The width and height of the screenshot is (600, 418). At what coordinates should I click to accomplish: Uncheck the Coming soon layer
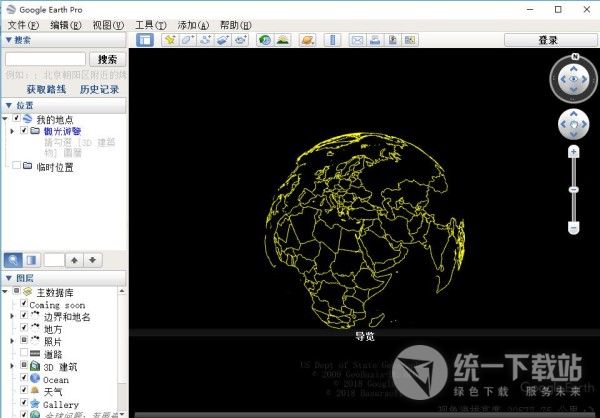click(24, 304)
